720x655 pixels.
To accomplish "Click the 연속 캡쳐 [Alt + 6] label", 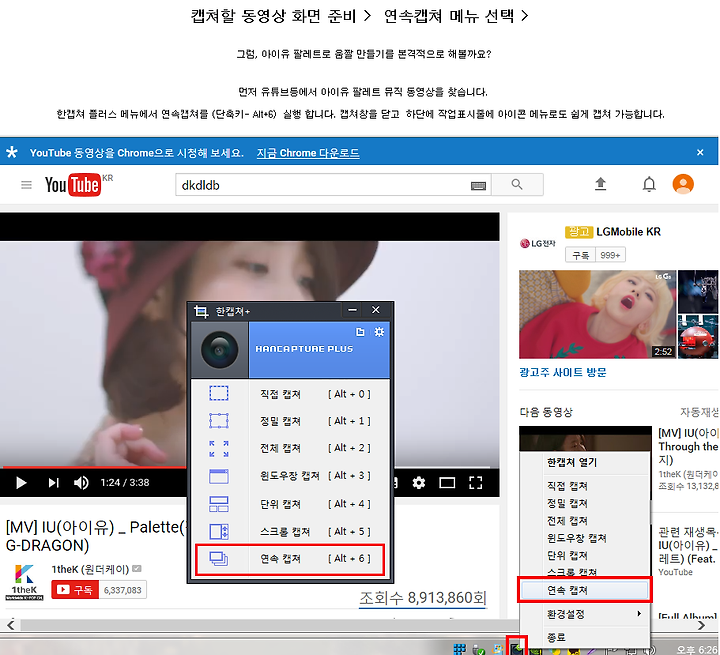I will point(315,559).
